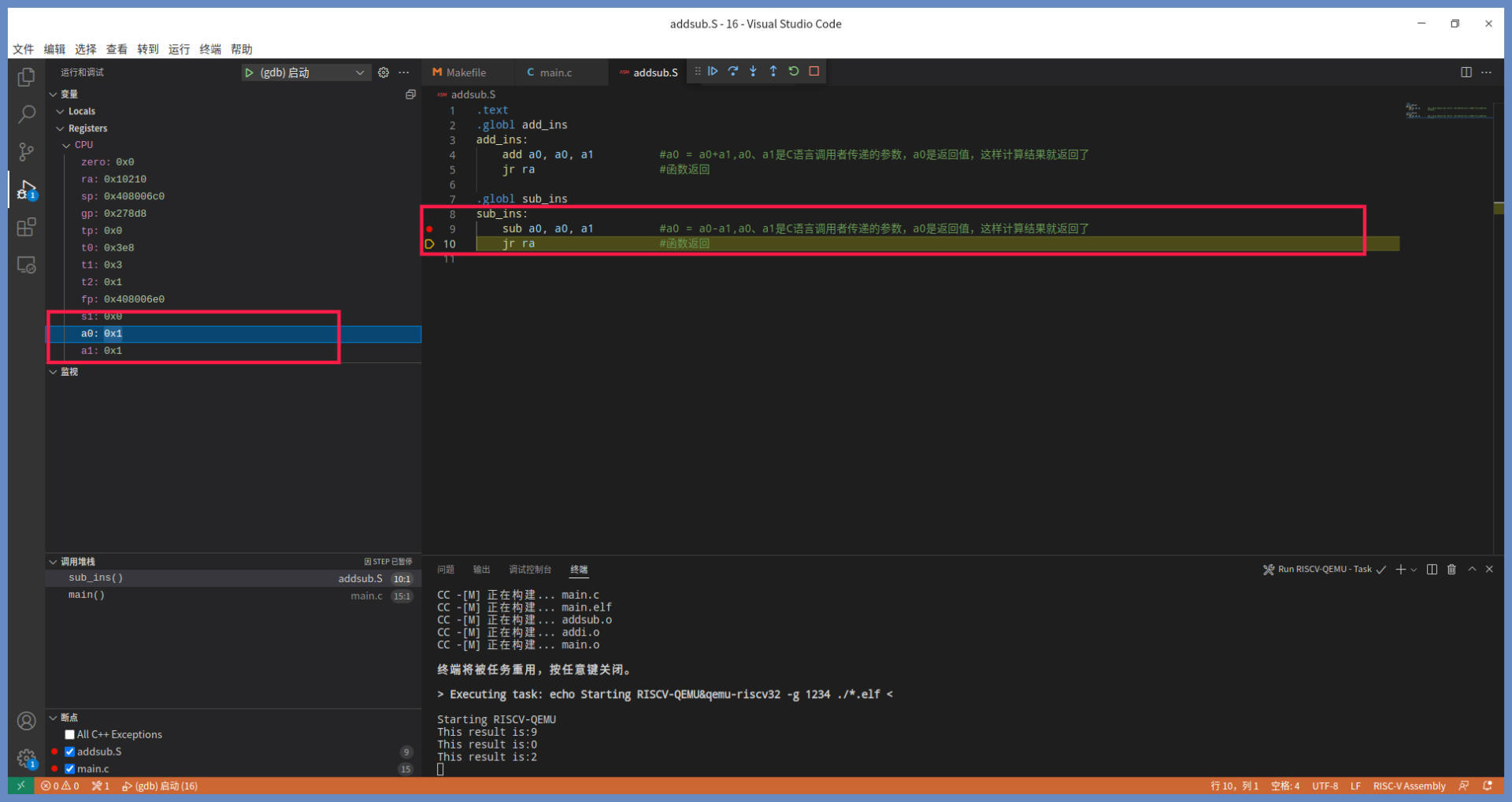Click the debug Step Into button
This screenshot has height=802, width=1512.
(x=753, y=72)
